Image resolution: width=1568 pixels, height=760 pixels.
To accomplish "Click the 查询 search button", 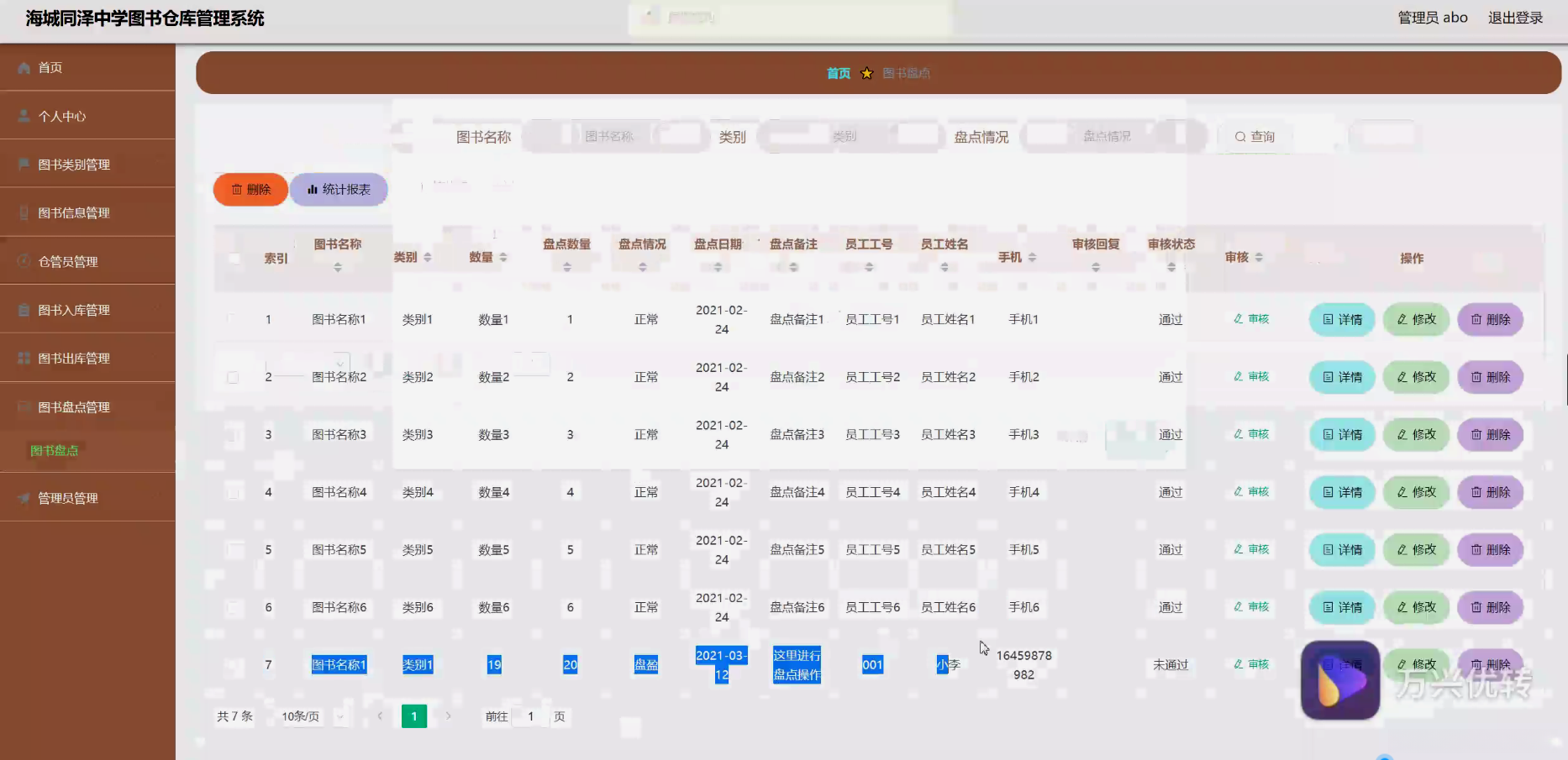I will tap(1255, 137).
